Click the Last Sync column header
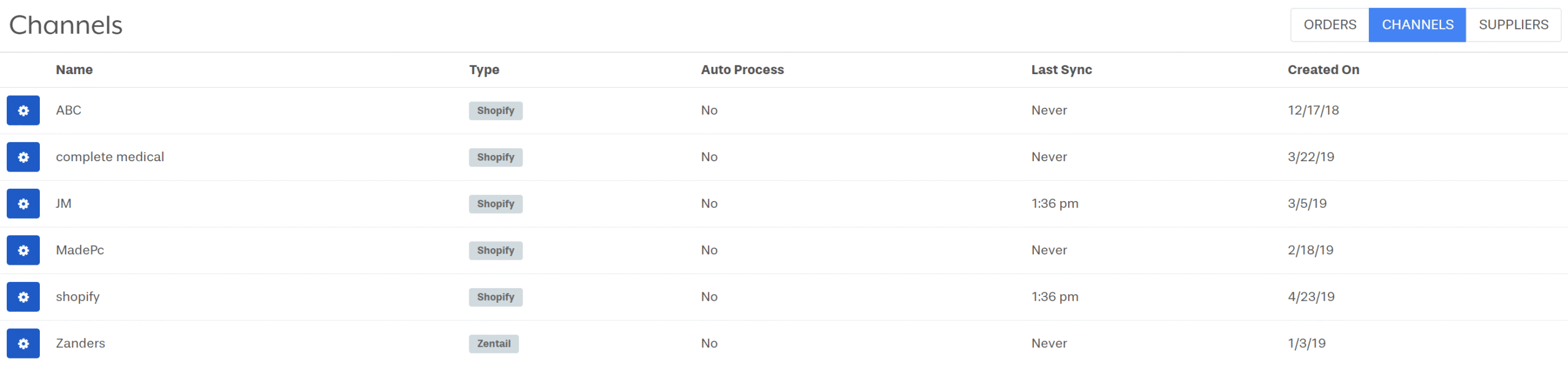 pyautogui.click(x=1061, y=70)
